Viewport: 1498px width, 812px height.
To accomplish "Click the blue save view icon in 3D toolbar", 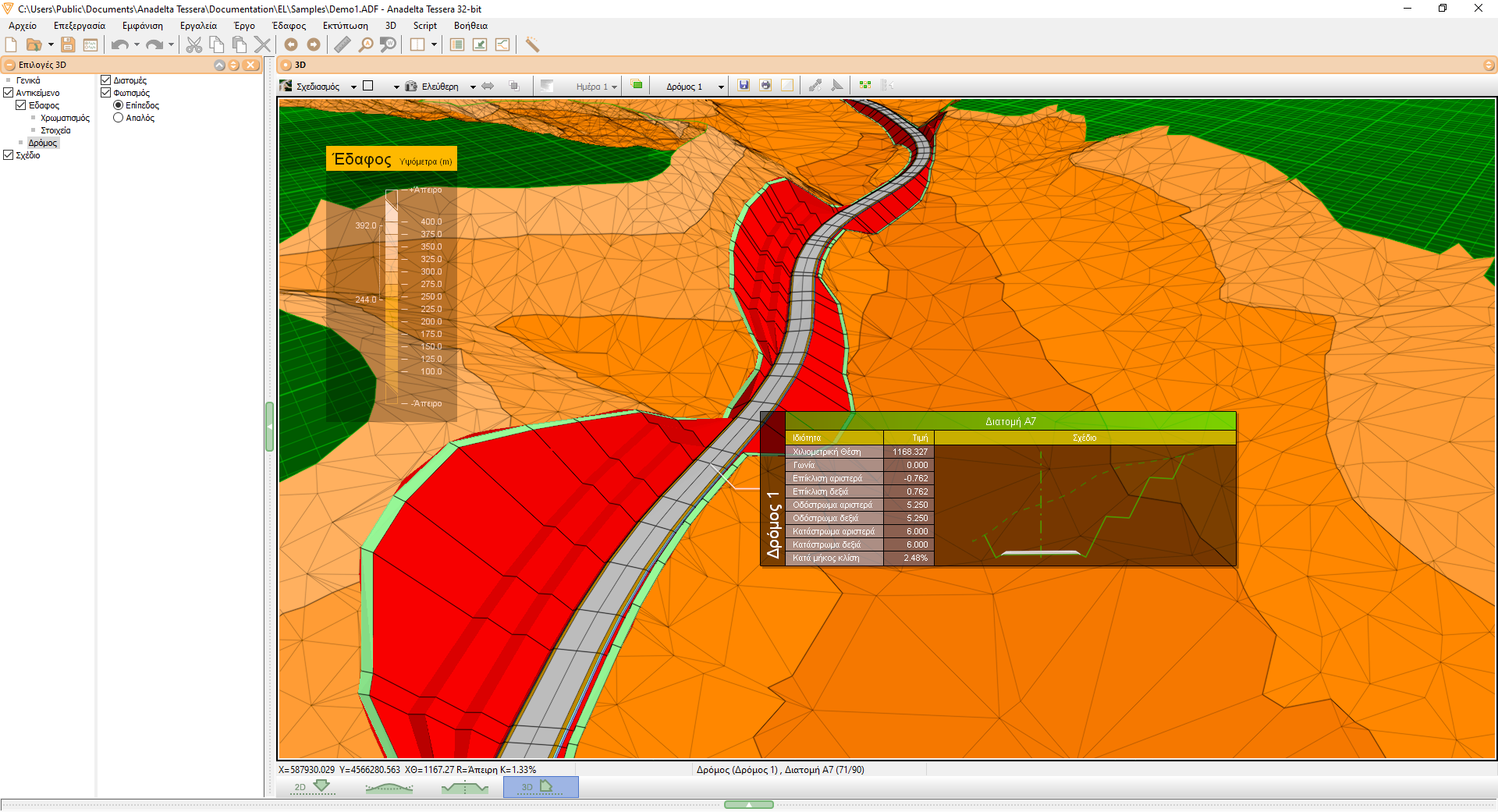I will (744, 85).
